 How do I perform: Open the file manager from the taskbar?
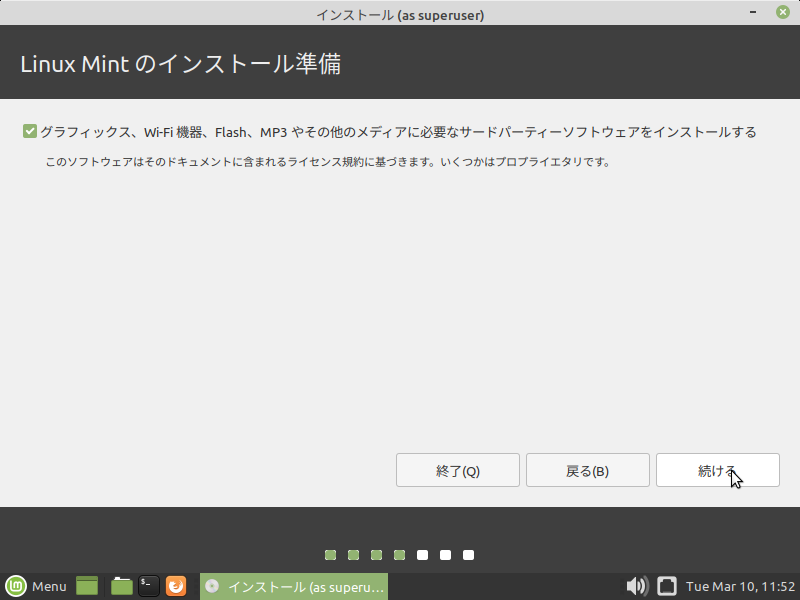pos(122,586)
